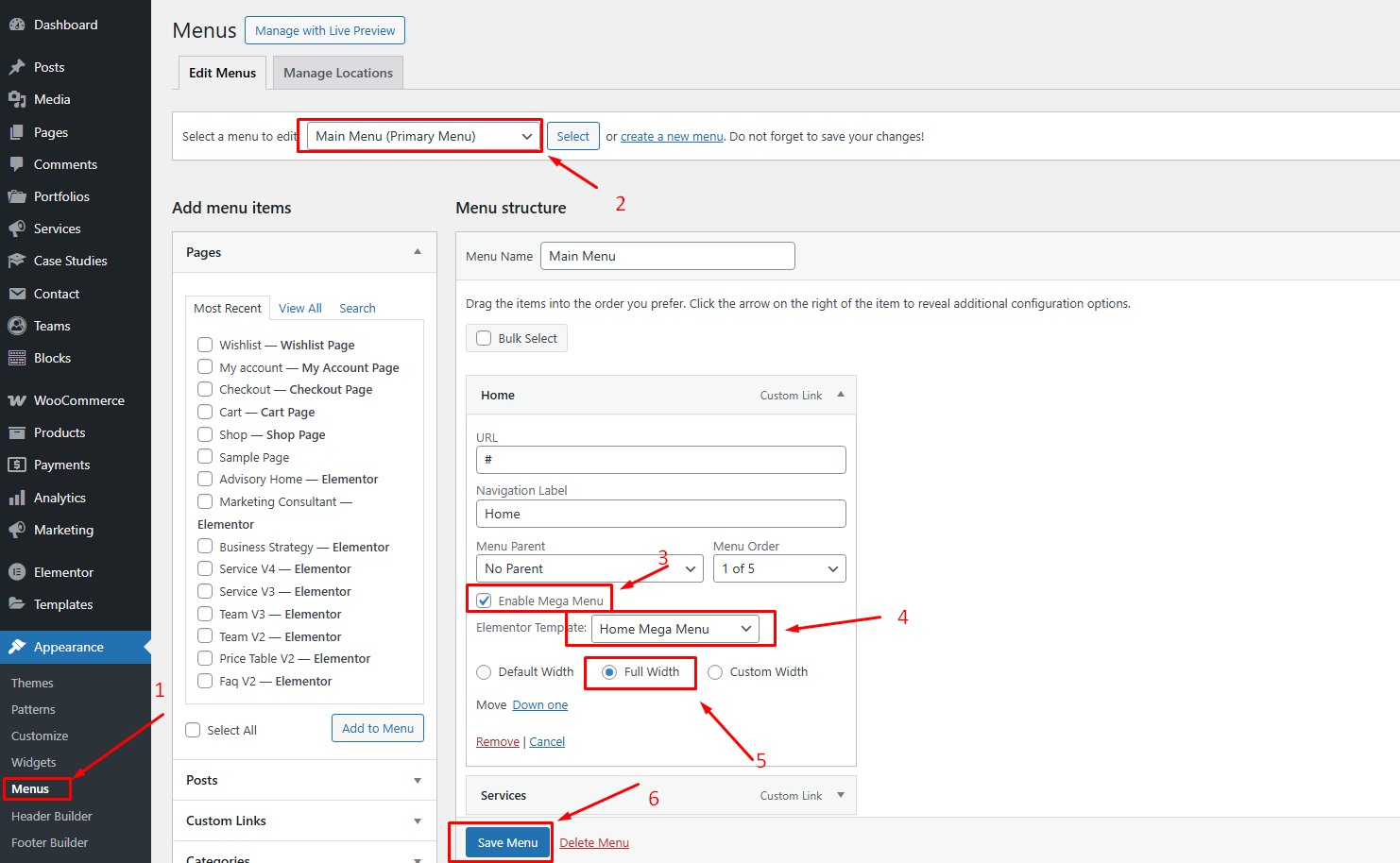Click the Posts pushpin icon
This screenshot has width=1400, height=863.
click(17, 67)
